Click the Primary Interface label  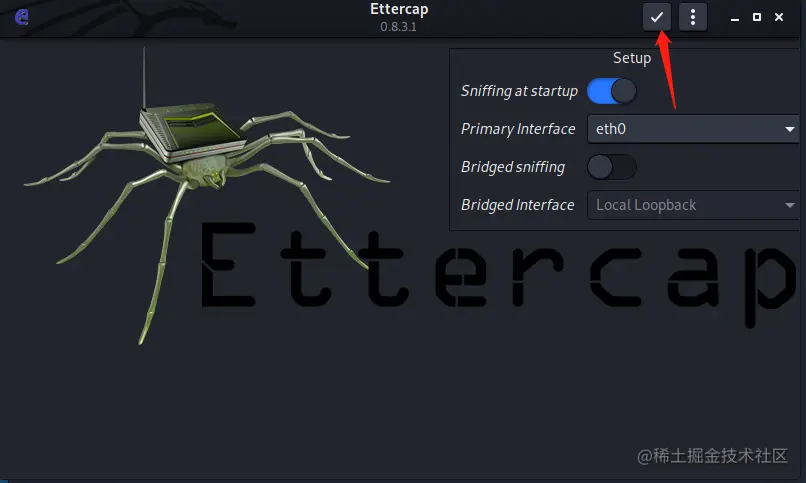[518, 128]
